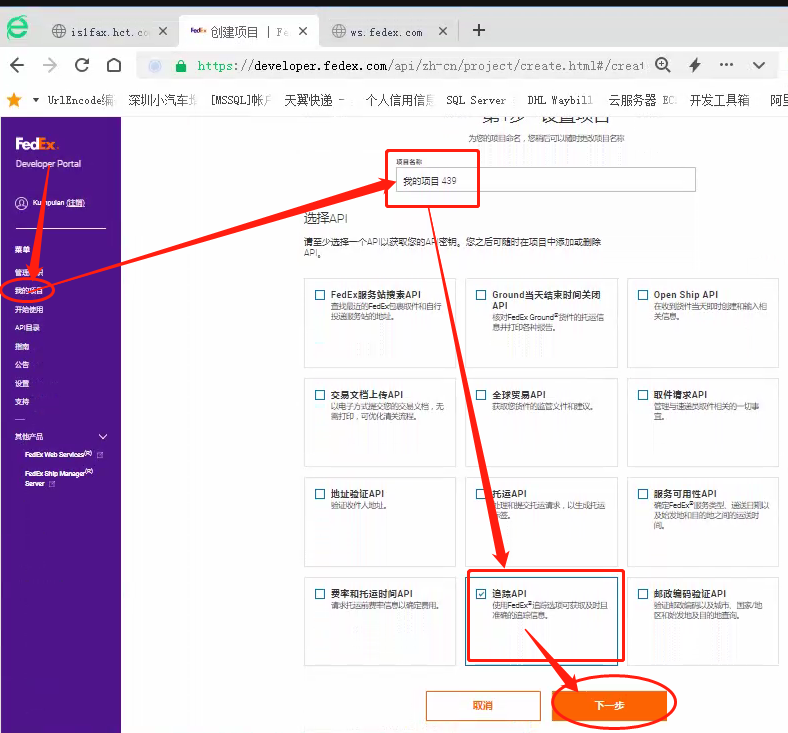Click the 注销 logout link
The height and width of the screenshot is (733, 788).
point(75,203)
